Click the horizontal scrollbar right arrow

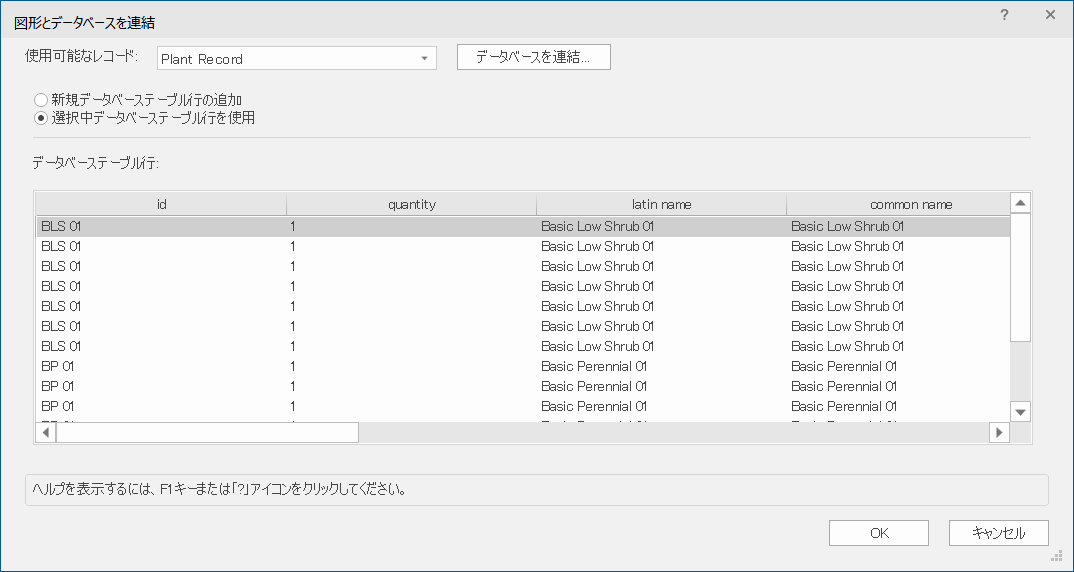[x=998, y=432]
